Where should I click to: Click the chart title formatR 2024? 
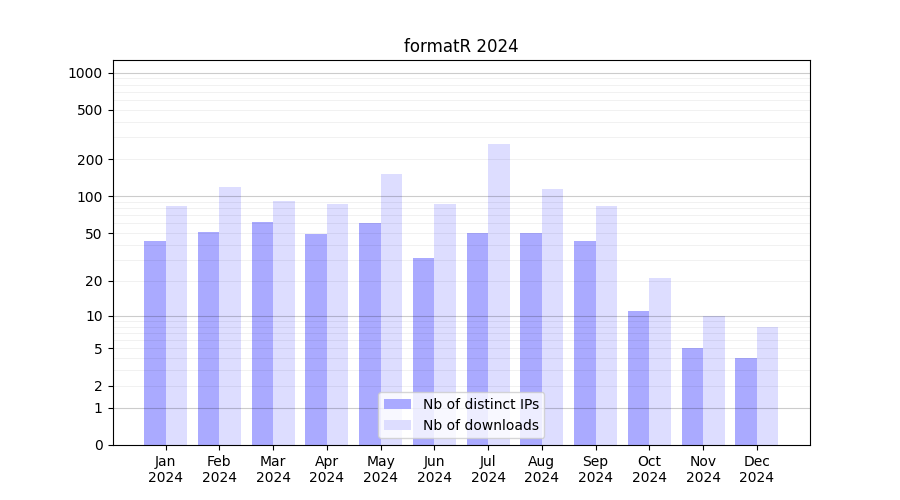click(461, 46)
